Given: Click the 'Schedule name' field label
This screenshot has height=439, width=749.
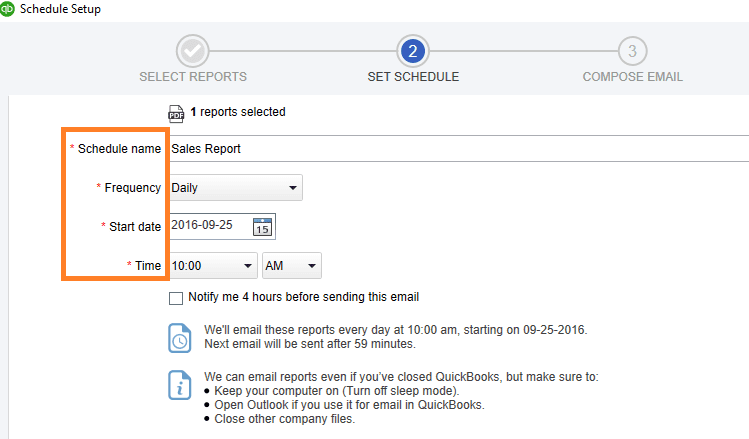Looking at the screenshot, I should click(119, 149).
